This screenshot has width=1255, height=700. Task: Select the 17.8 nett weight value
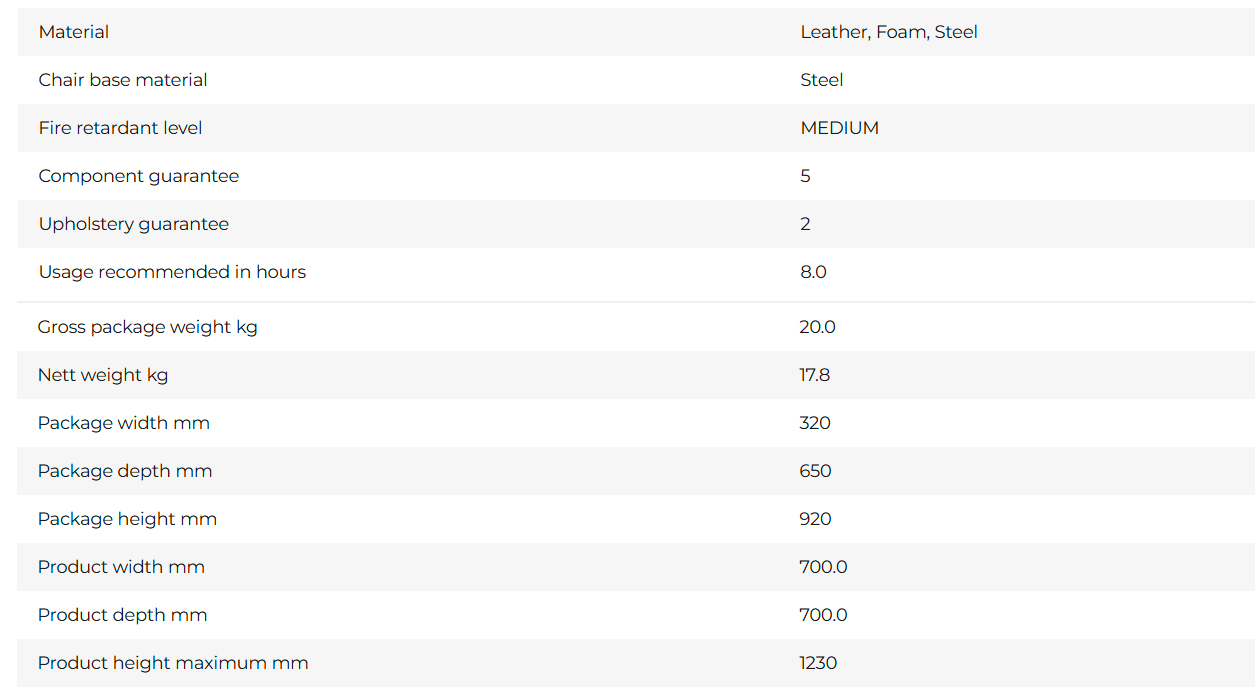[815, 375]
